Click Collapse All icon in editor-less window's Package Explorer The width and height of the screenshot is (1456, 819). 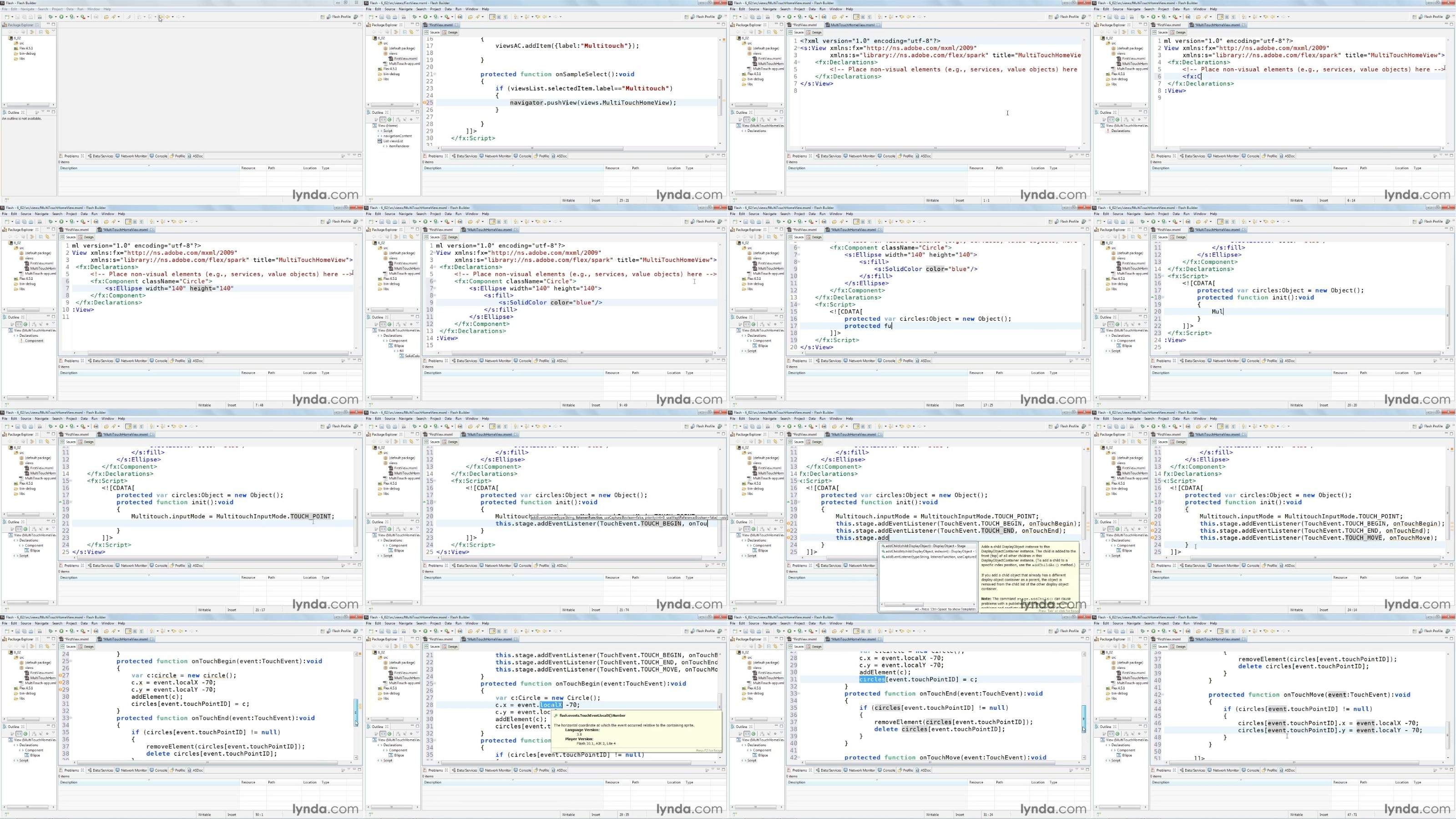(40, 32)
